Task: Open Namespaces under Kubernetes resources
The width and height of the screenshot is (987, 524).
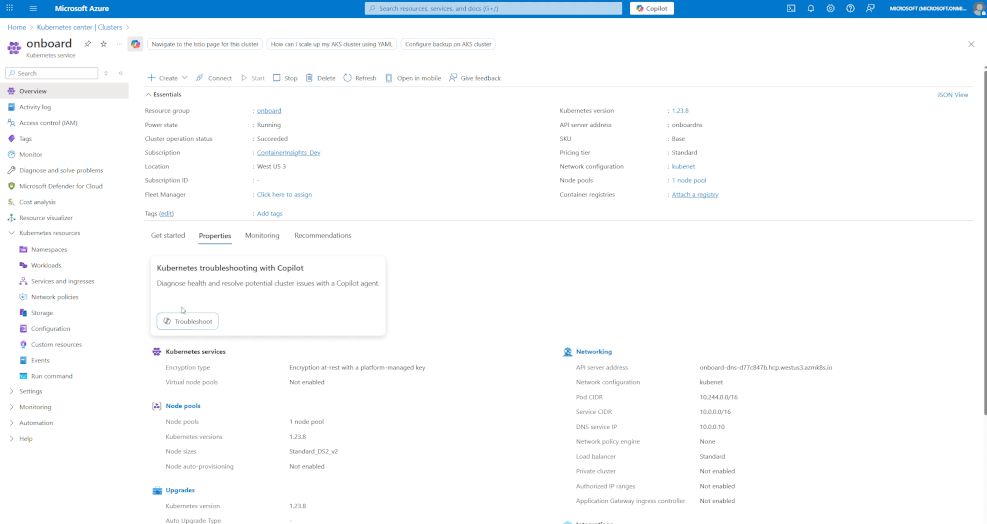Action: 48,249
